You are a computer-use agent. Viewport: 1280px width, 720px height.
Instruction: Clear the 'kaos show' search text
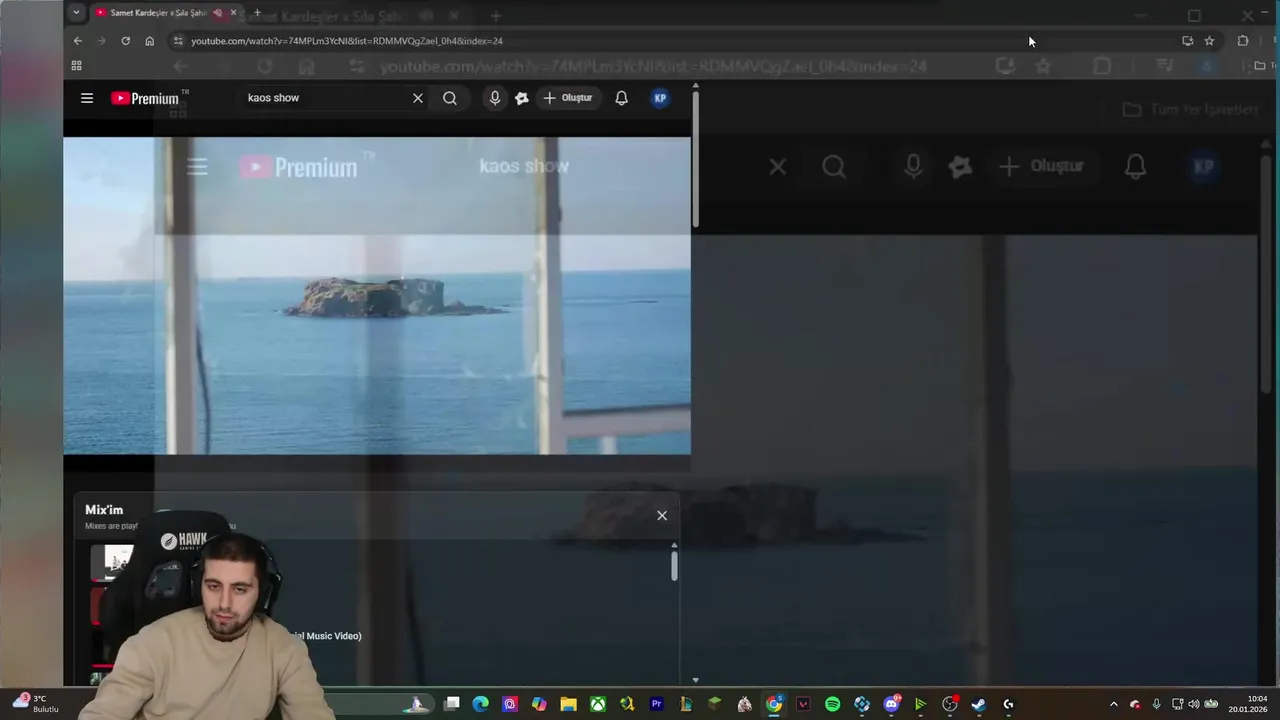pos(418,98)
